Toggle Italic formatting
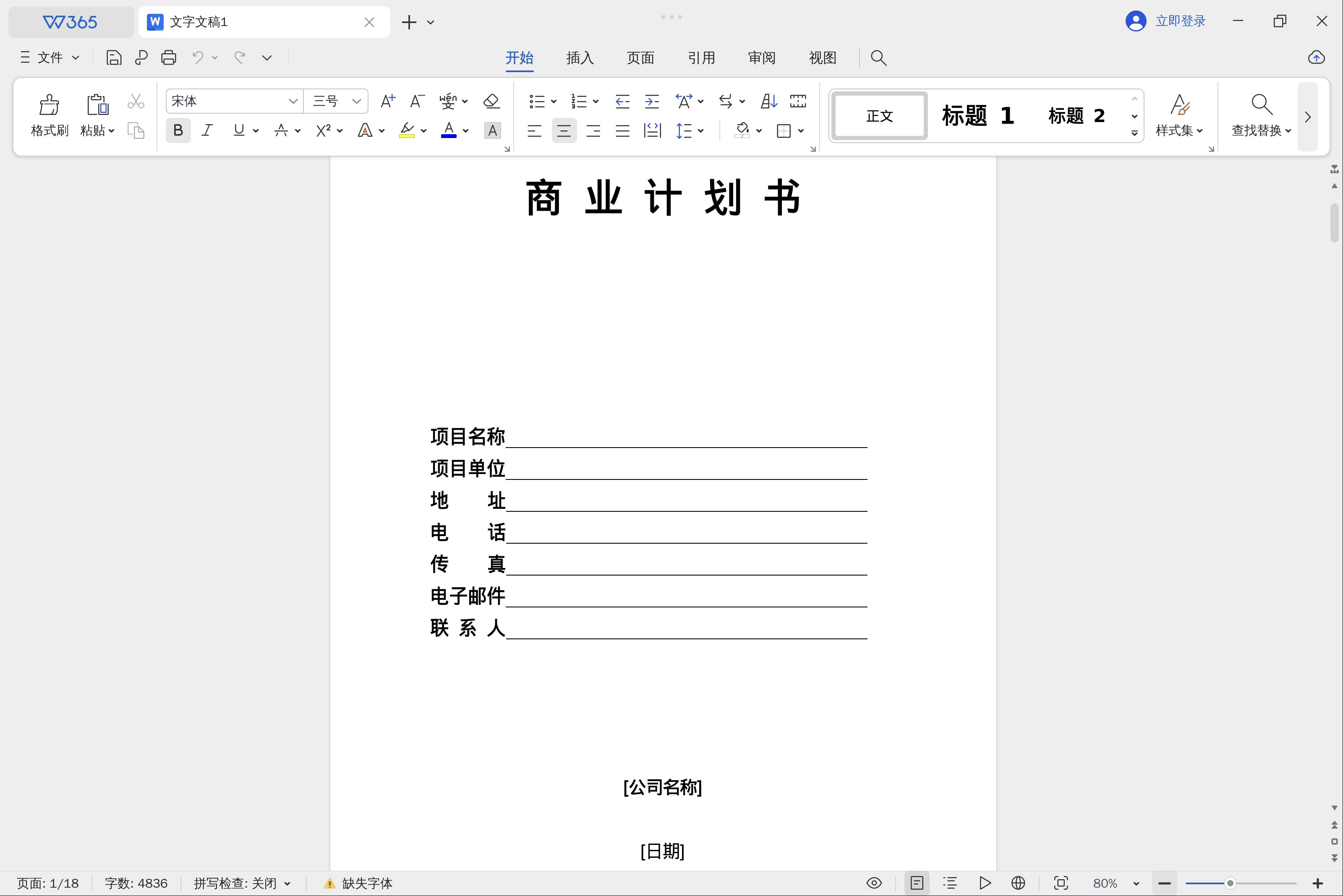 [208, 131]
